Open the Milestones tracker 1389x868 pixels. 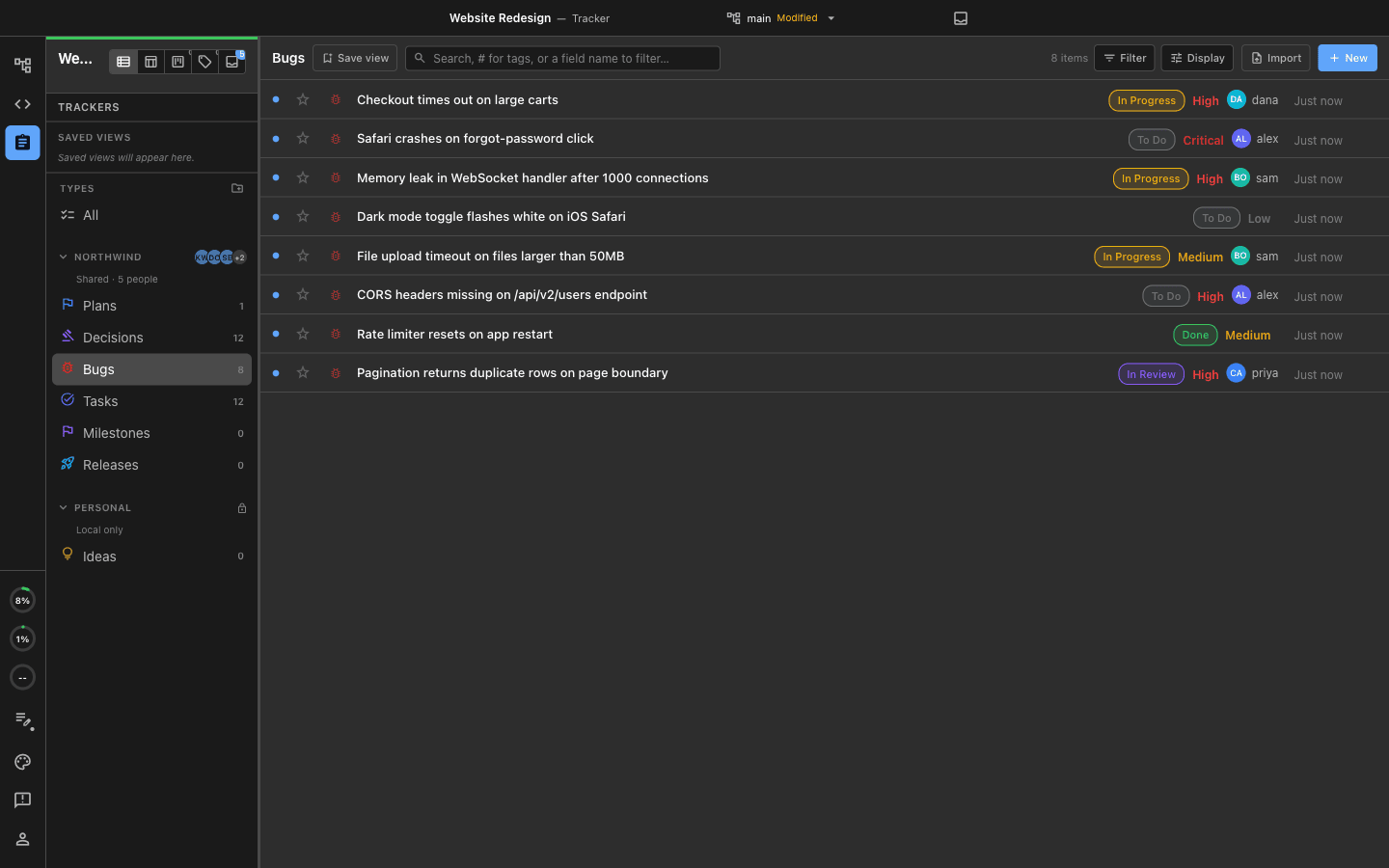click(x=152, y=433)
